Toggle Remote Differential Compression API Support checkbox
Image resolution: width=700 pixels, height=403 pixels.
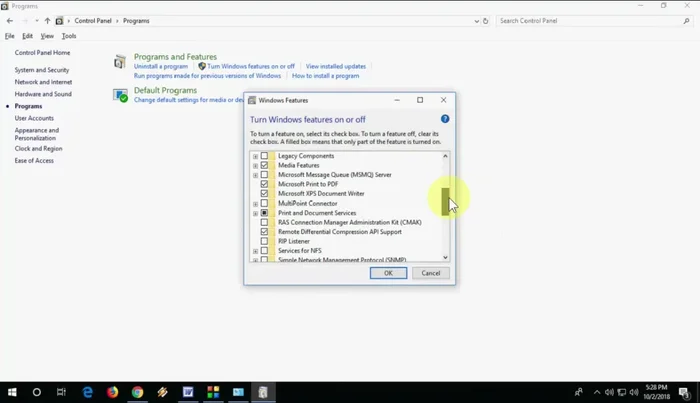[264, 232]
